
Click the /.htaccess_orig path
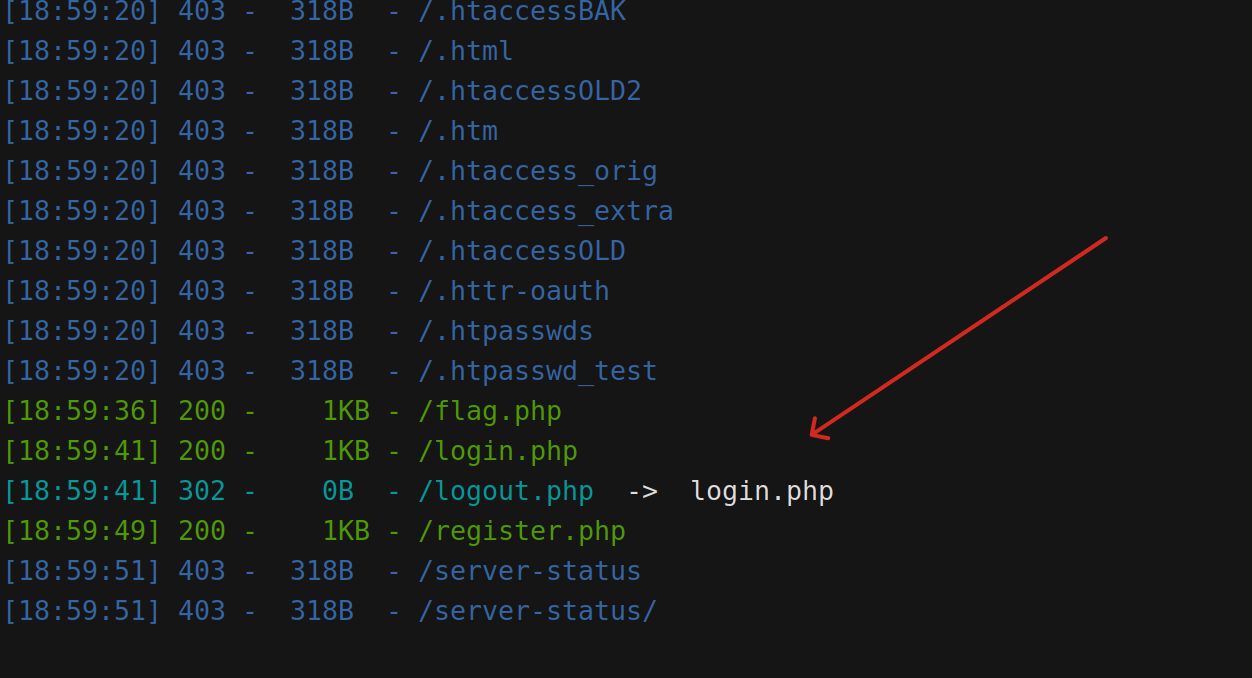tap(537, 171)
